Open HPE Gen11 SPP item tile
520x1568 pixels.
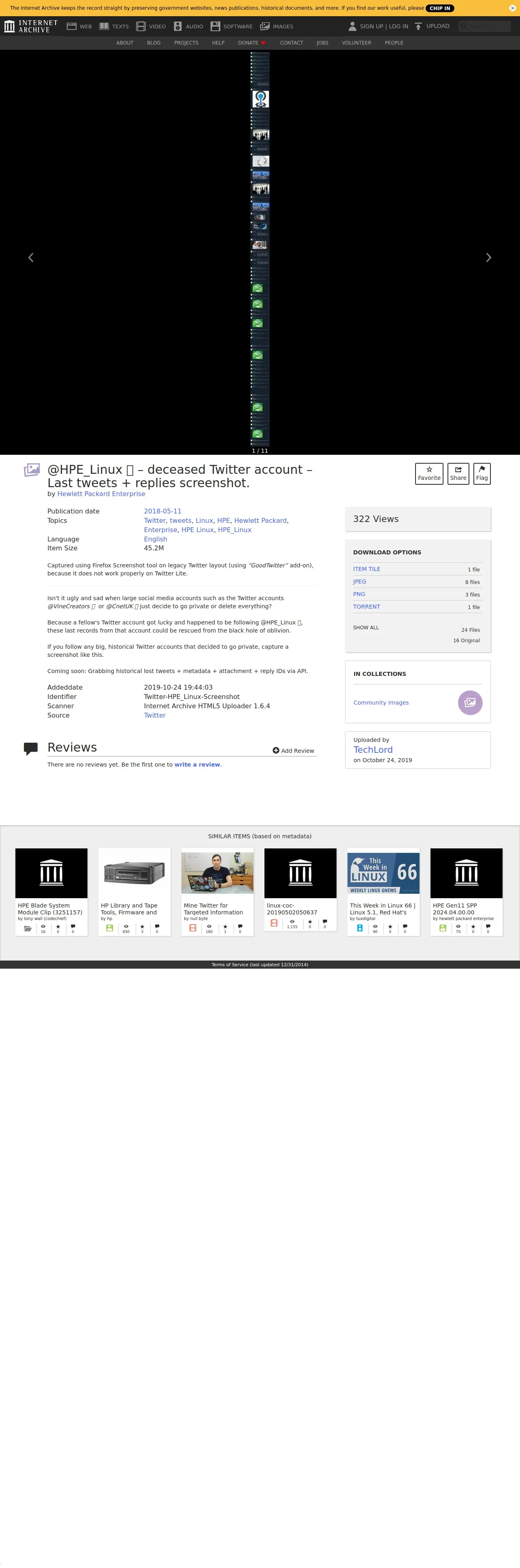467,892
